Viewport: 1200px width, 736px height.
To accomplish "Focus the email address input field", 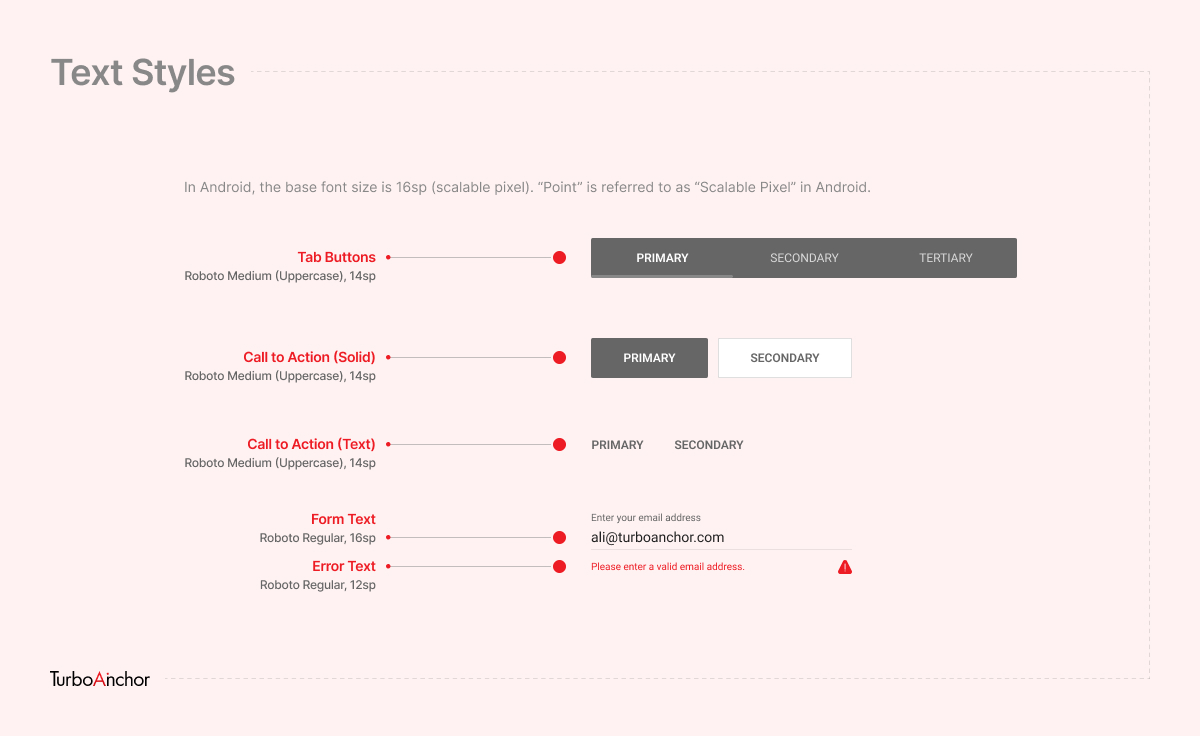I will 721,537.
